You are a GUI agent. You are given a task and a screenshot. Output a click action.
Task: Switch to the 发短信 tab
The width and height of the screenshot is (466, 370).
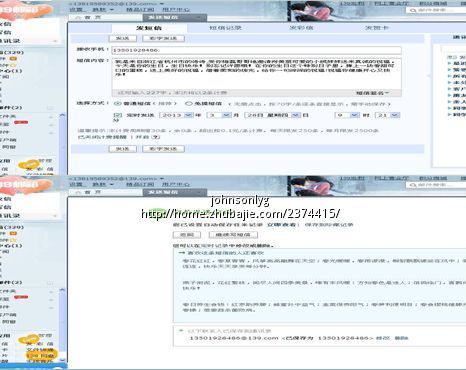[x=149, y=28]
